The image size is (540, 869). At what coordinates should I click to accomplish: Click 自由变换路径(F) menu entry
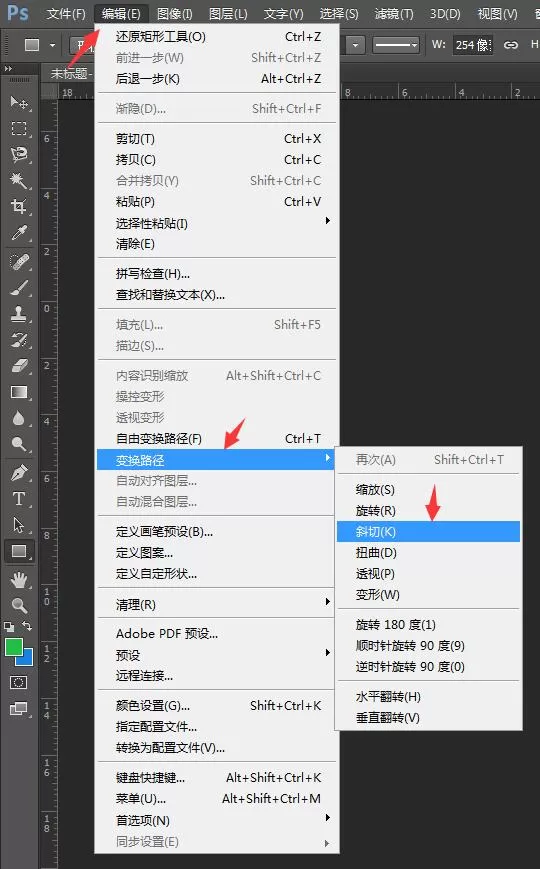pos(217,438)
